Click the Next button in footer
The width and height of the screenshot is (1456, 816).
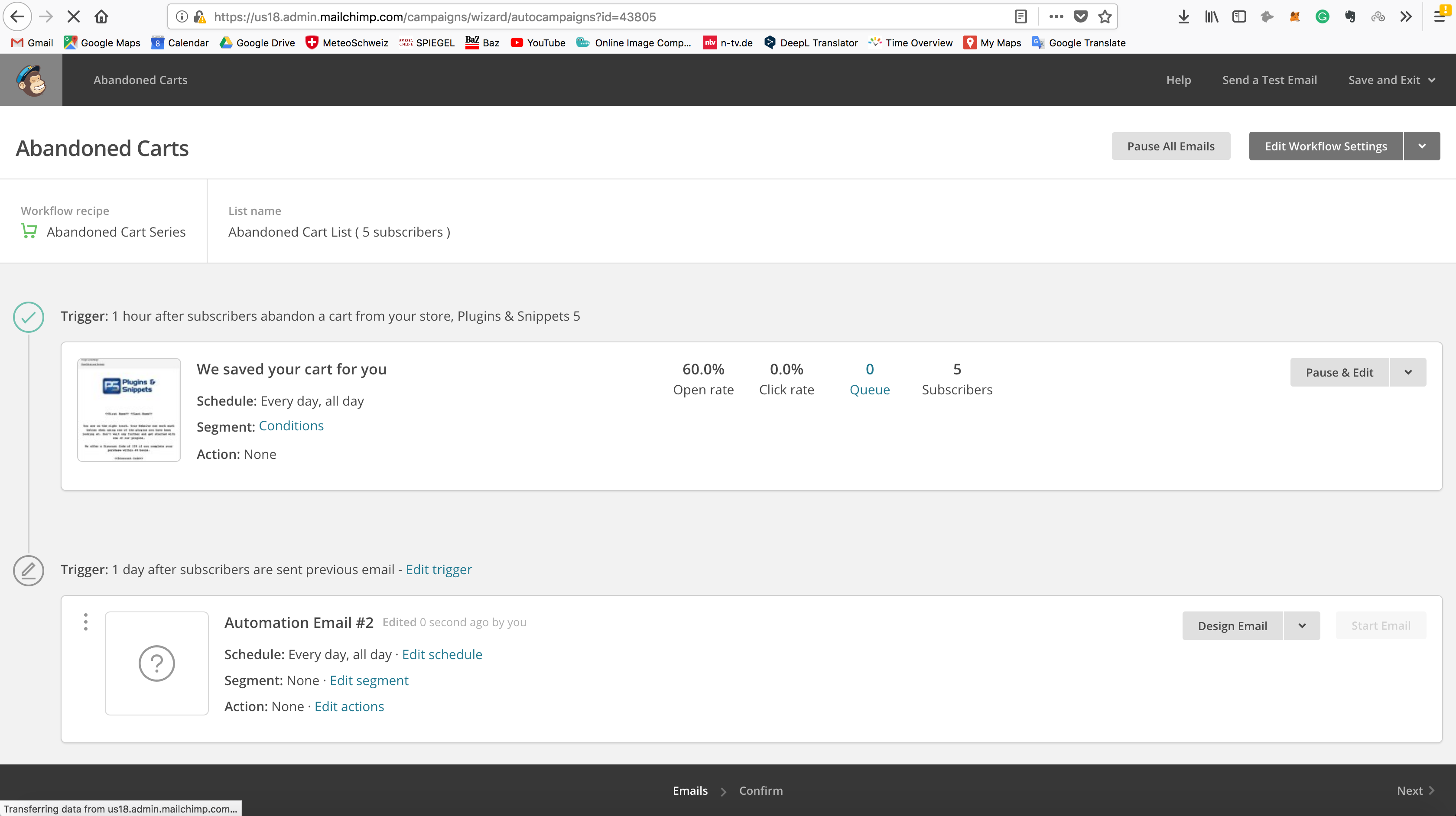(1415, 790)
